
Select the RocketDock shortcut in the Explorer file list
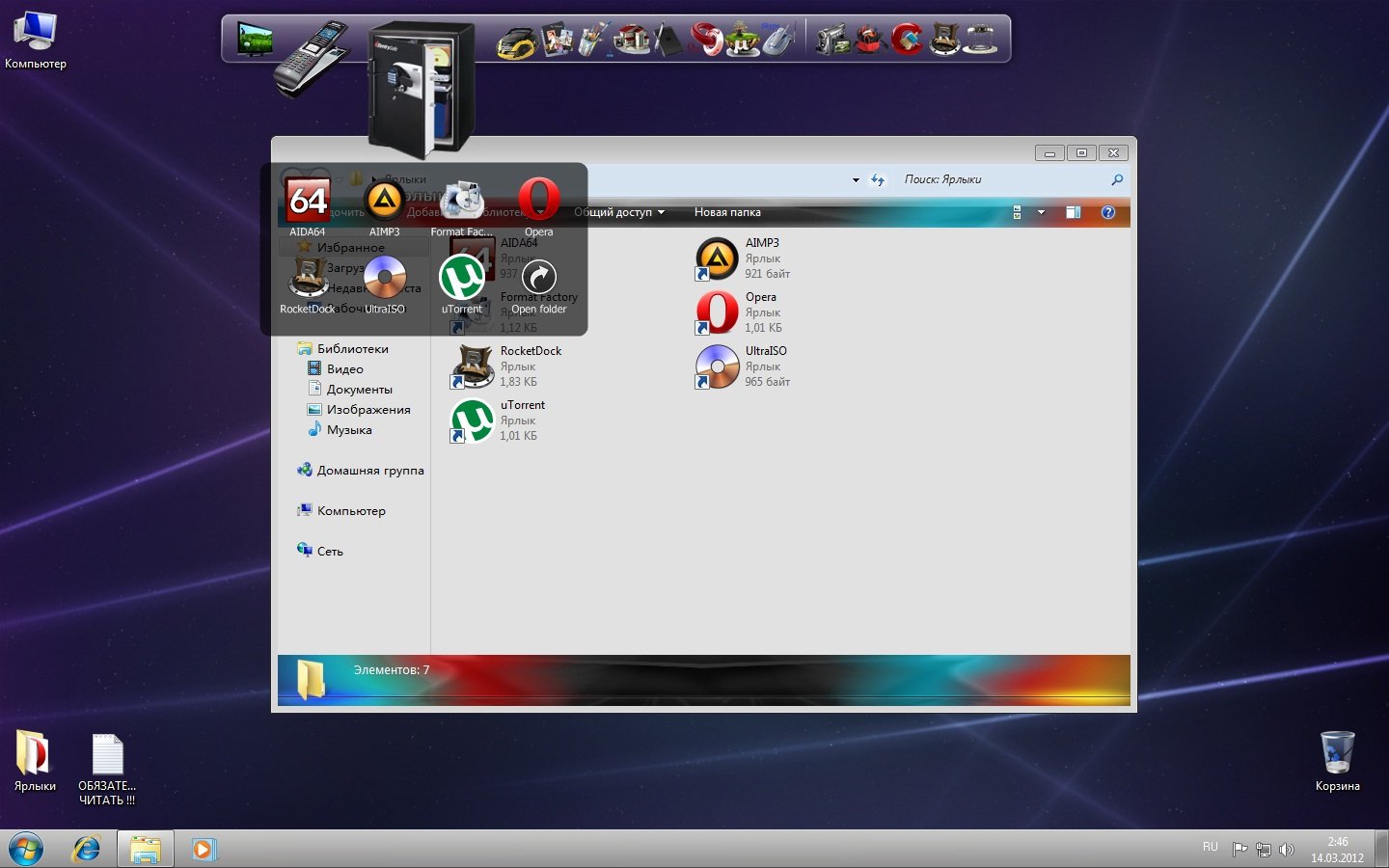pos(507,366)
